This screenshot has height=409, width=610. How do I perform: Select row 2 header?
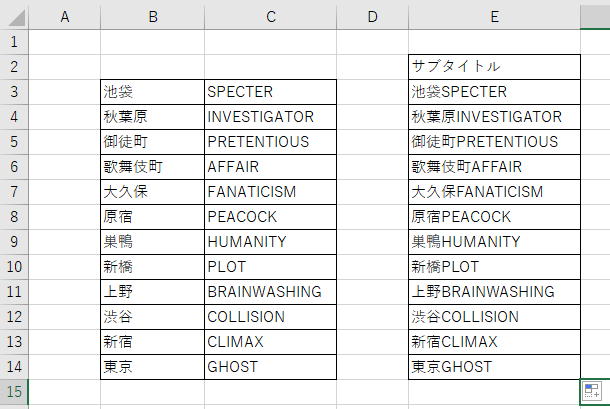(x=14, y=67)
